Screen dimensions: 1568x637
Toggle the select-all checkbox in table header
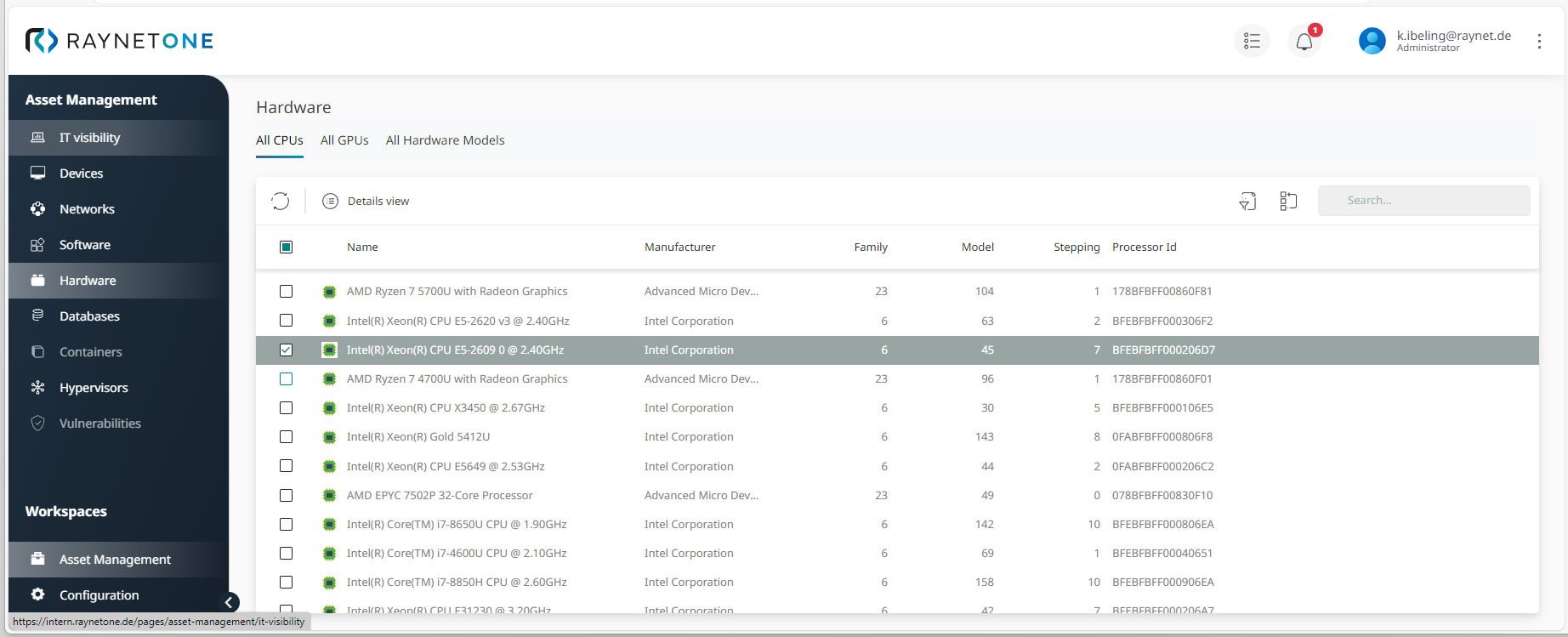(287, 247)
